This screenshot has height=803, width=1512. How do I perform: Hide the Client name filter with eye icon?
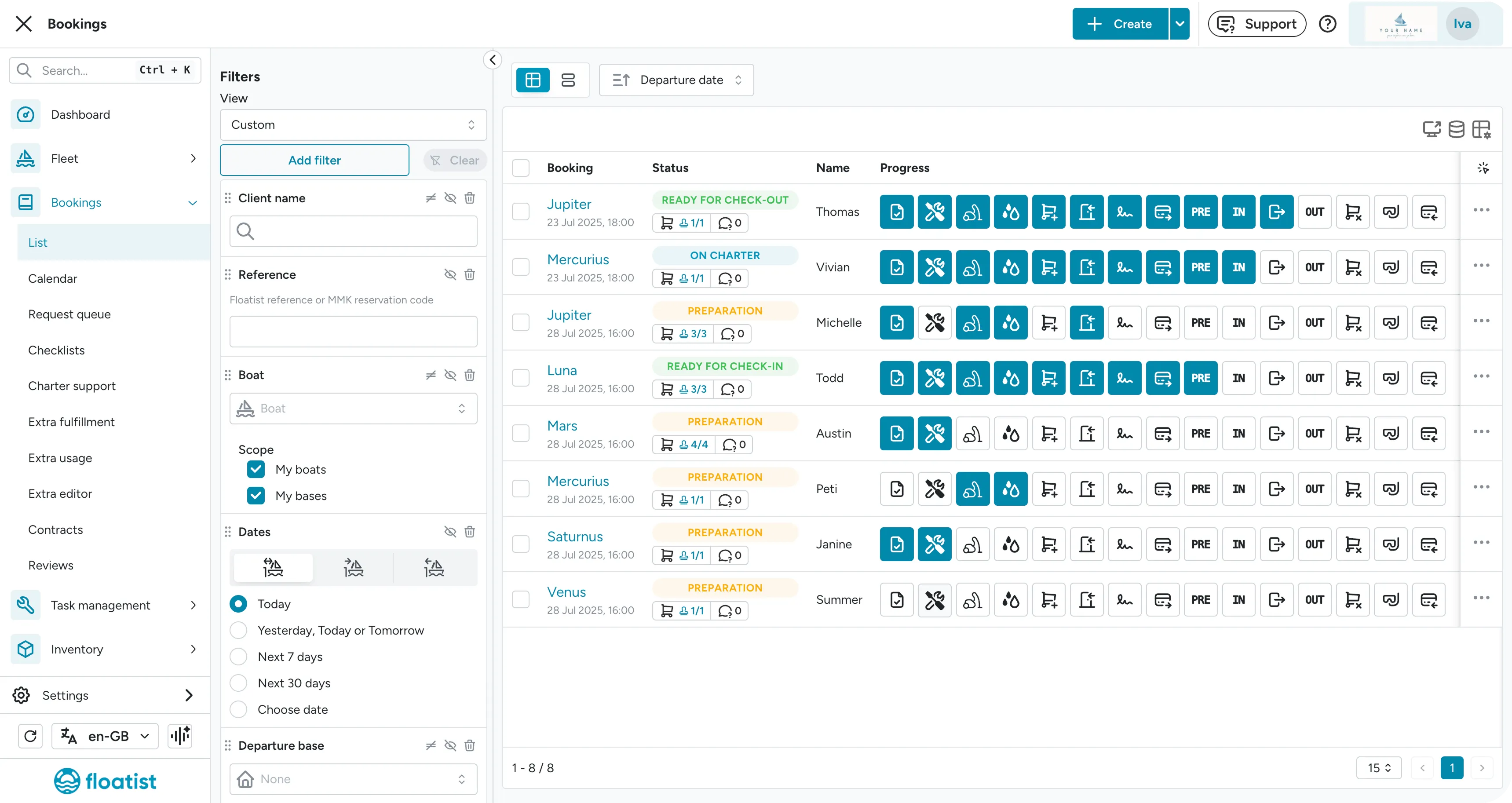tap(450, 198)
